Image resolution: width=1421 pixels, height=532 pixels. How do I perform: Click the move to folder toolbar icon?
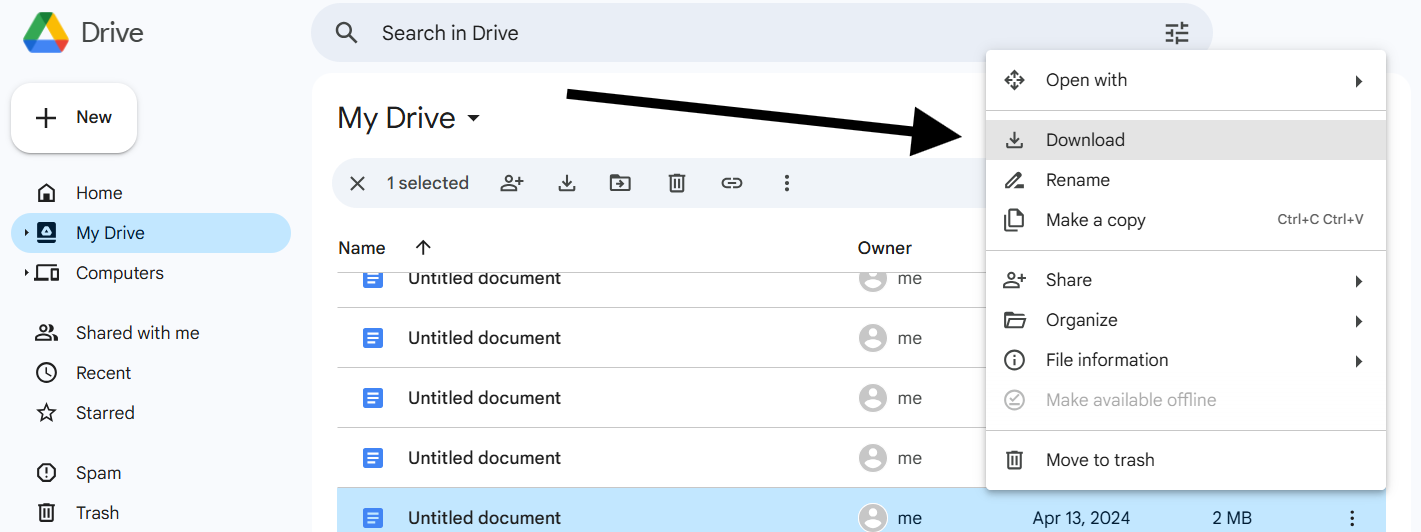pos(621,183)
